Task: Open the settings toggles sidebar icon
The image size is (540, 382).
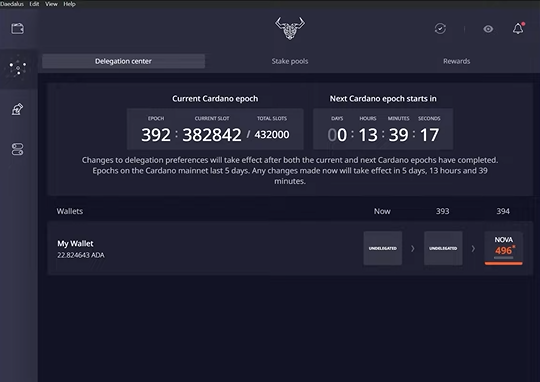Action: click(18, 149)
